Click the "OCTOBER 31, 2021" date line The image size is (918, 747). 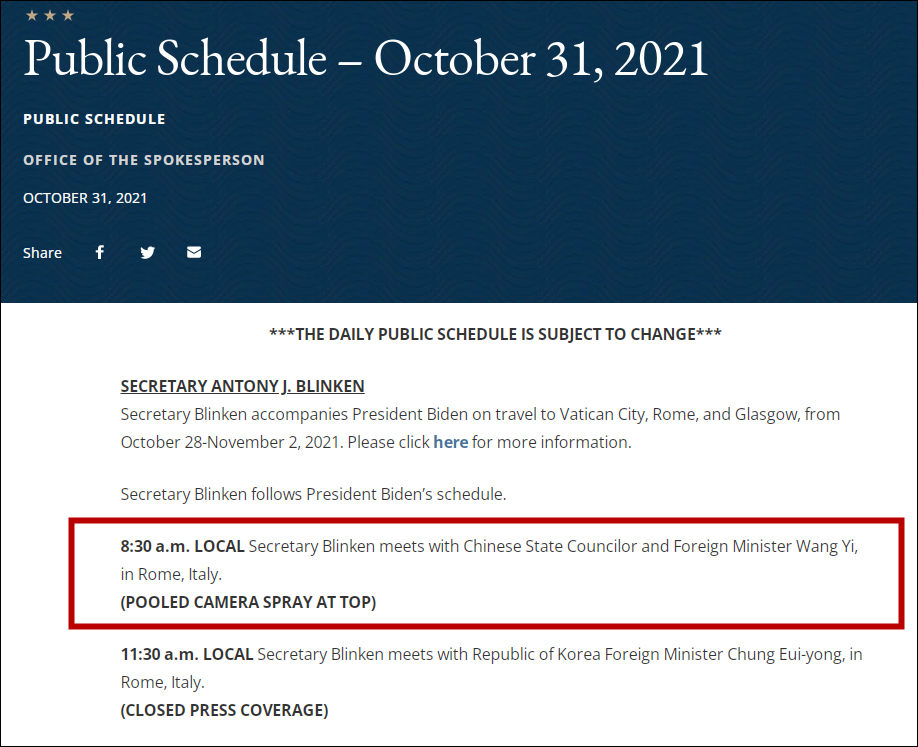pos(85,198)
